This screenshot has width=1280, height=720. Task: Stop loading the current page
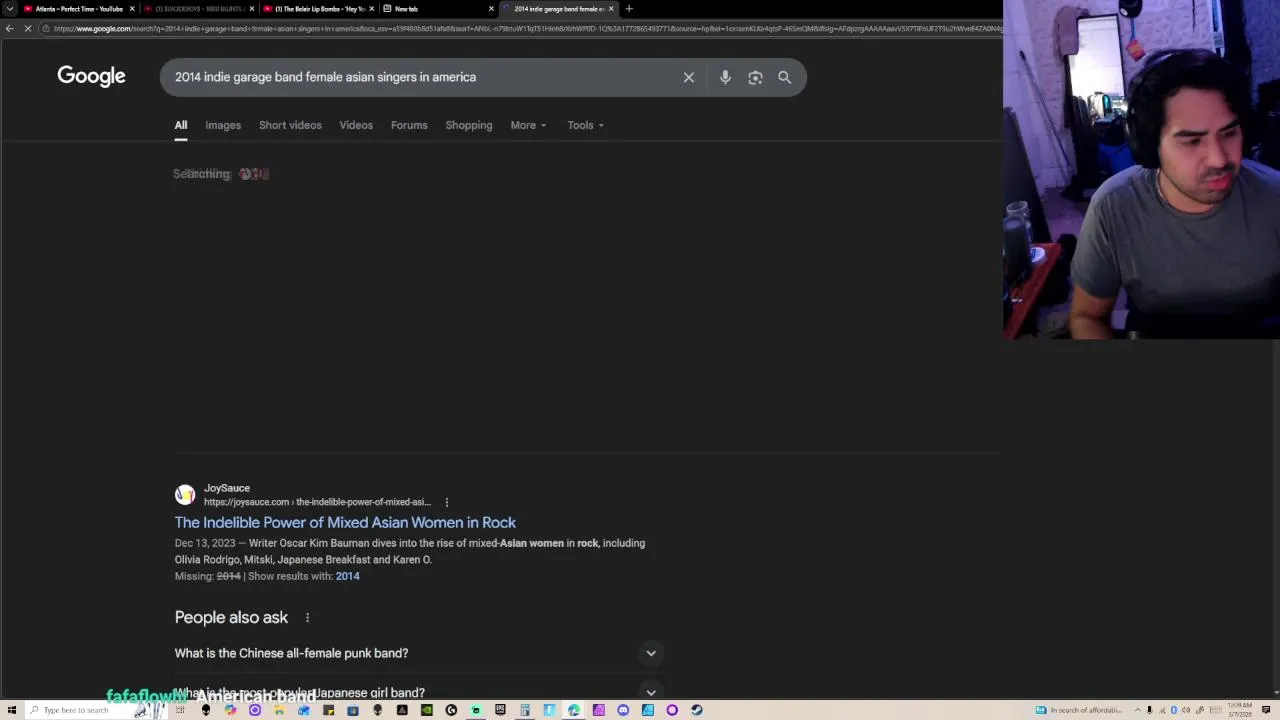pos(28,28)
